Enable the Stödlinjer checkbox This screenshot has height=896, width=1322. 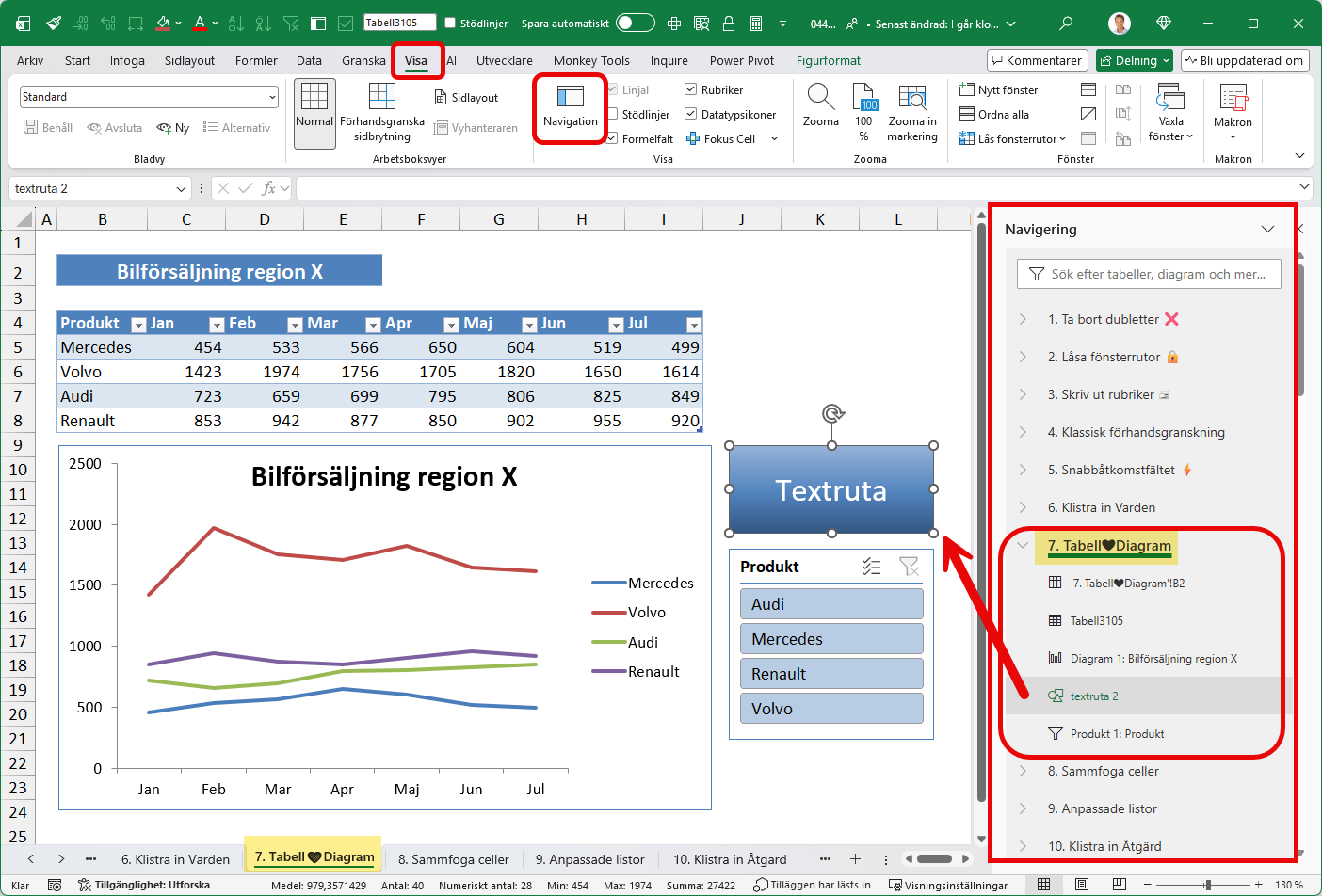click(x=611, y=116)
